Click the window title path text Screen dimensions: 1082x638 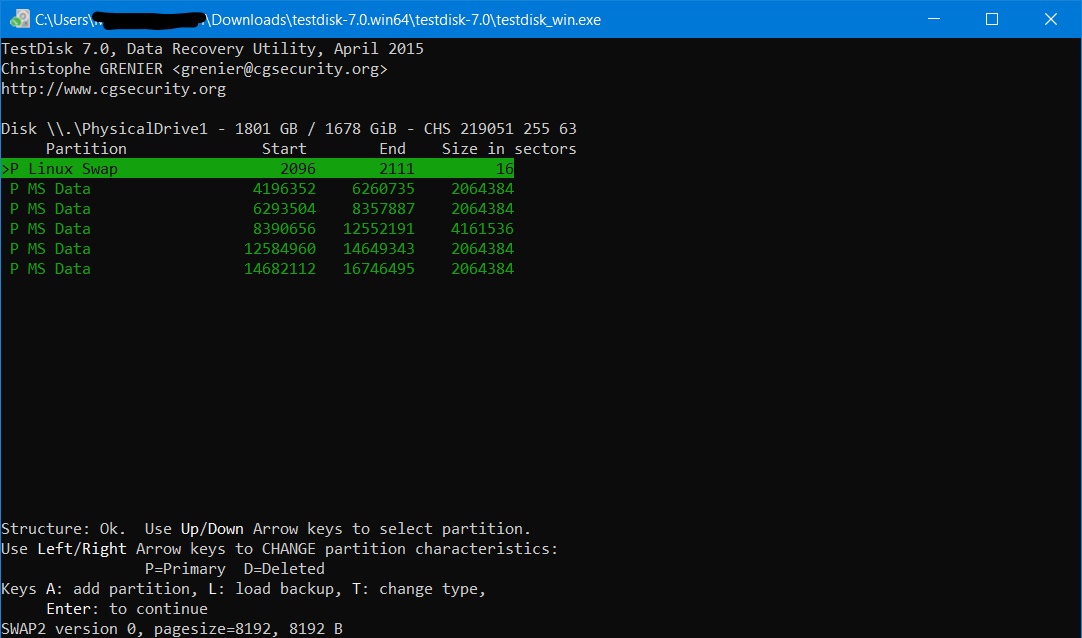pos(318,19)
